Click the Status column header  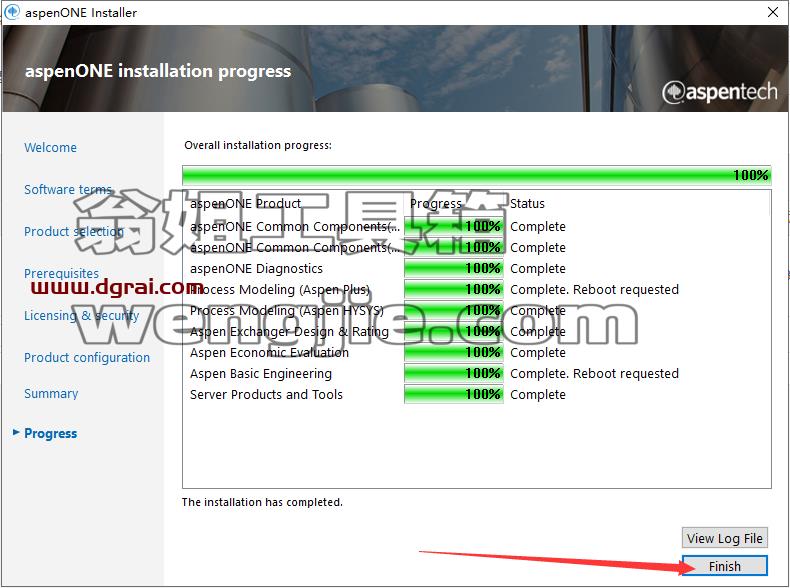(x=527, y=204)
